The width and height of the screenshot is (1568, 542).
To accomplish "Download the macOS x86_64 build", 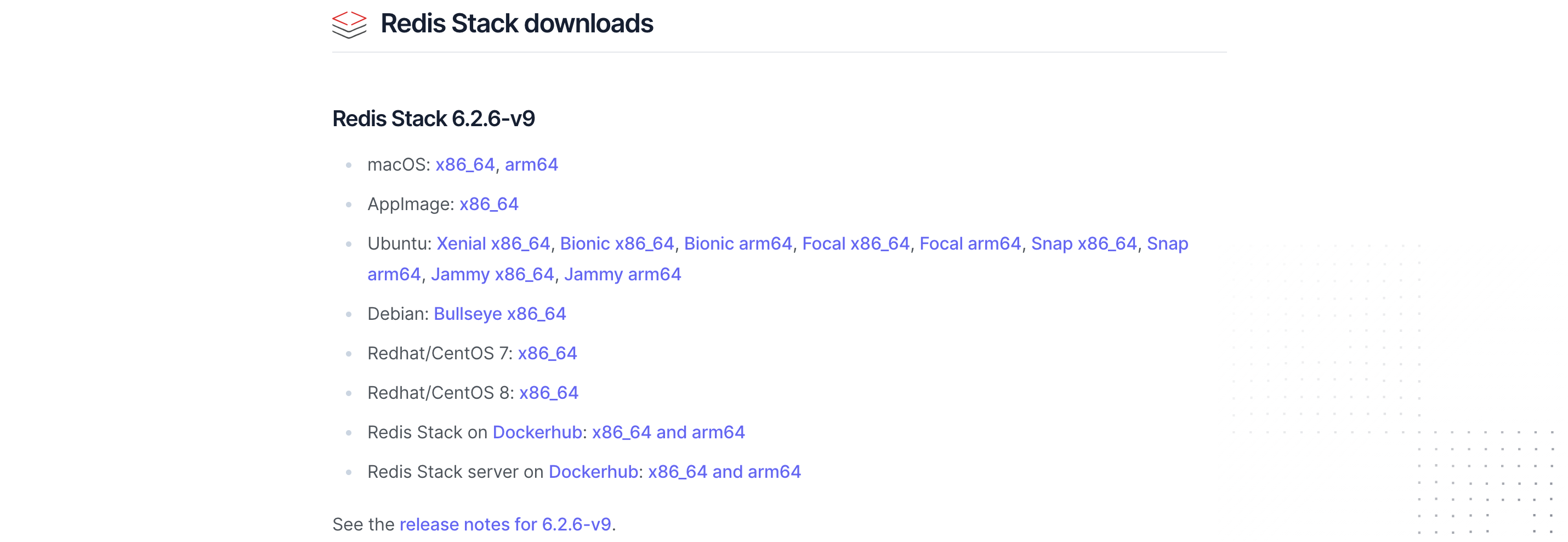I will [465, 165].
